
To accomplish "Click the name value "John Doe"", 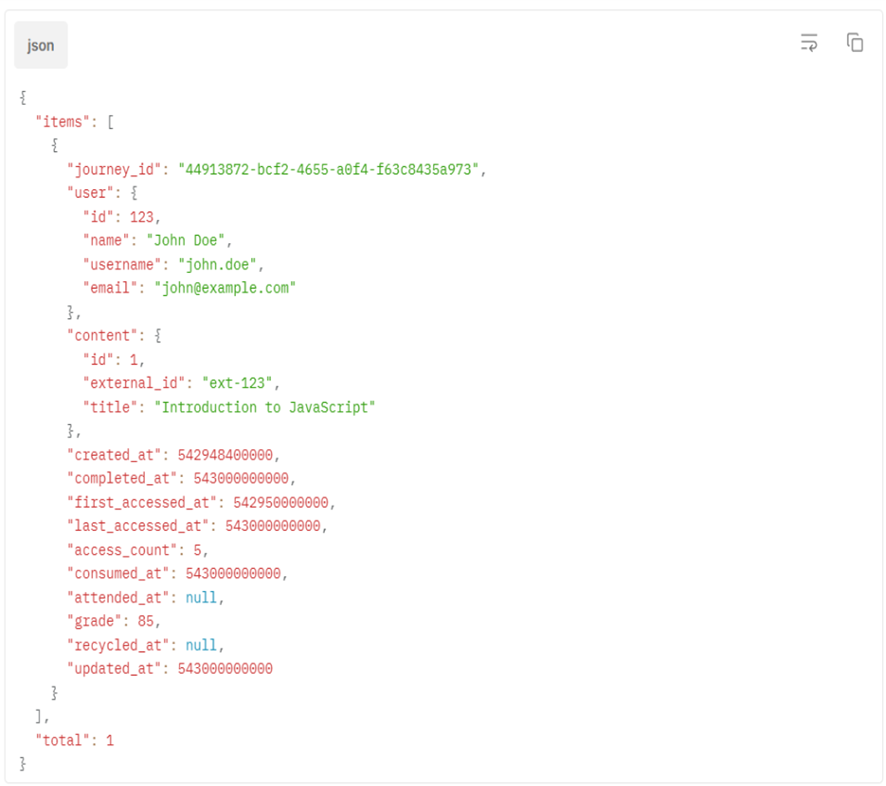I will [x=191, y=241].
